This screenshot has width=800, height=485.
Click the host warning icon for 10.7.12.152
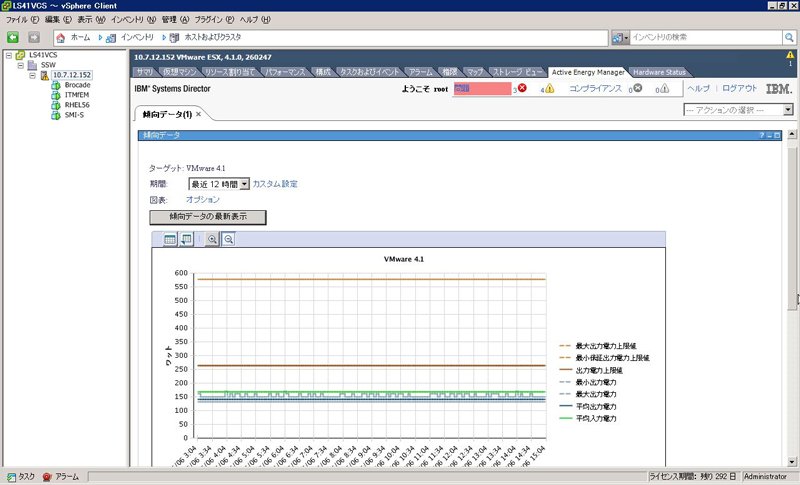tap(45, 75)
